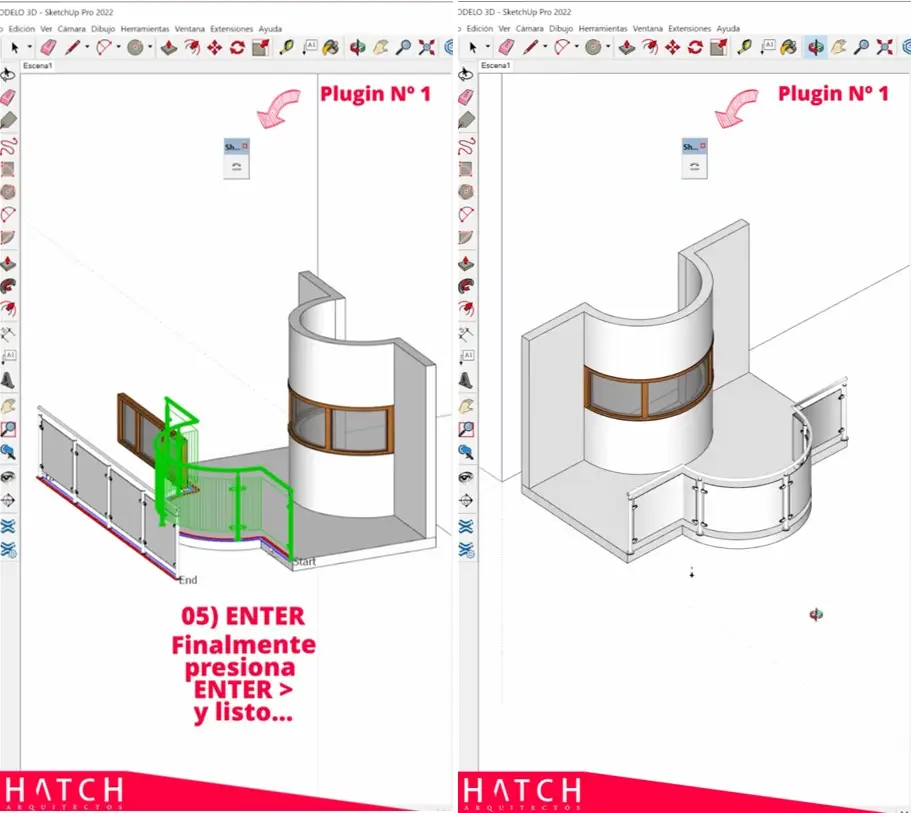Image resolution: width=911 pixels, height=813 pixels.
Task: Select the Pan hand tool in left window's top toolbar
Action: (x=380, y=47)
